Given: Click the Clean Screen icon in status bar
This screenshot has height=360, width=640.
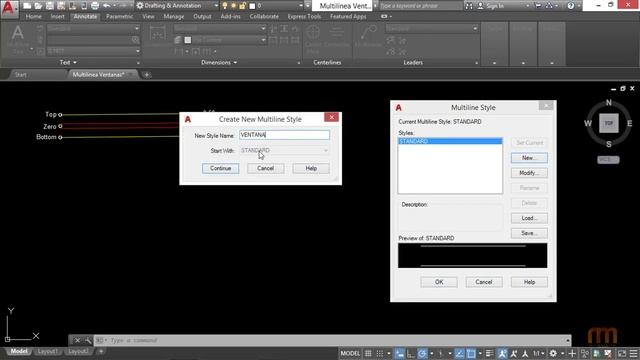Looking at the screenshot, I should point(622,353).
